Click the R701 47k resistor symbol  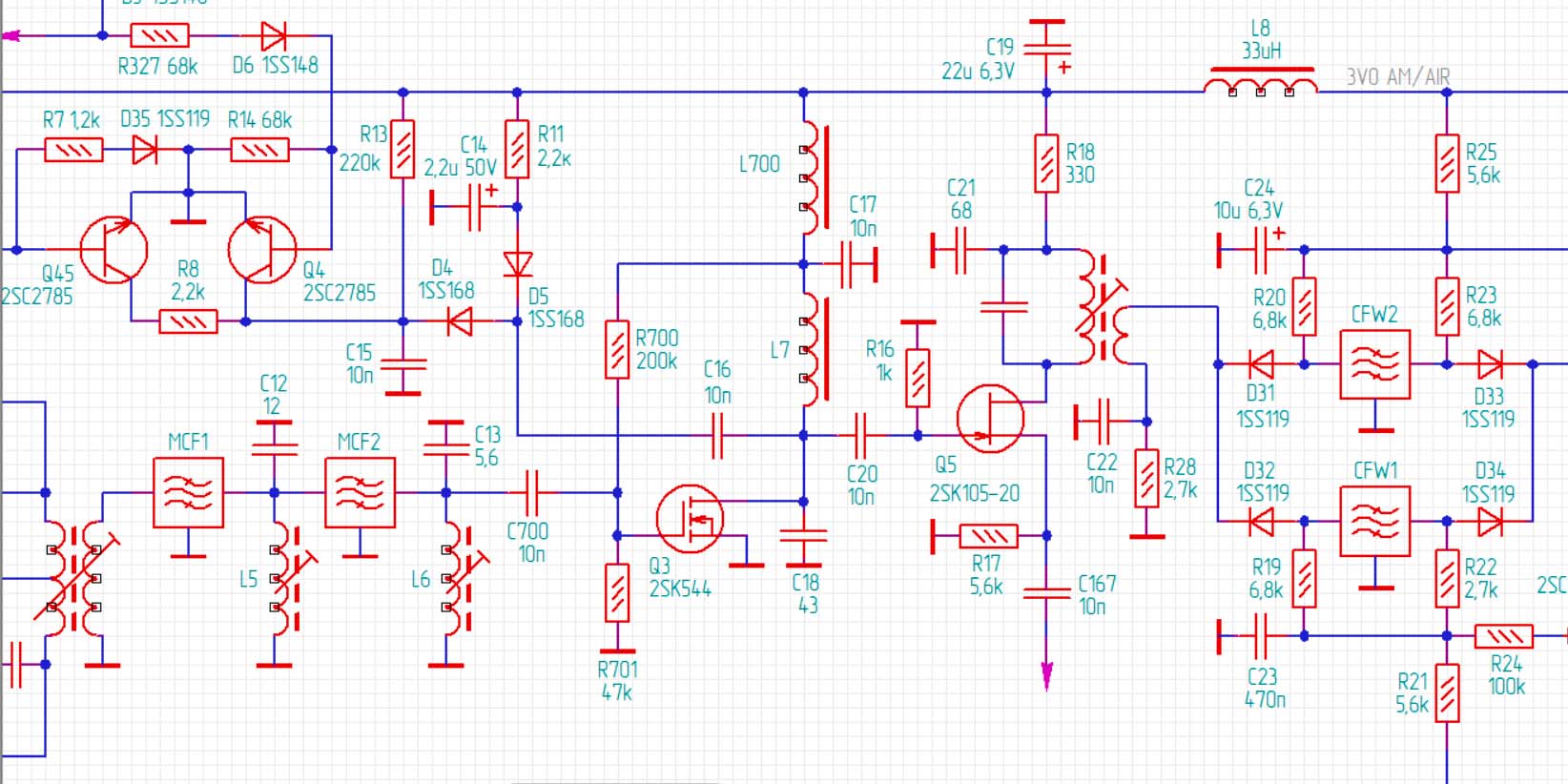pos(617,592)
